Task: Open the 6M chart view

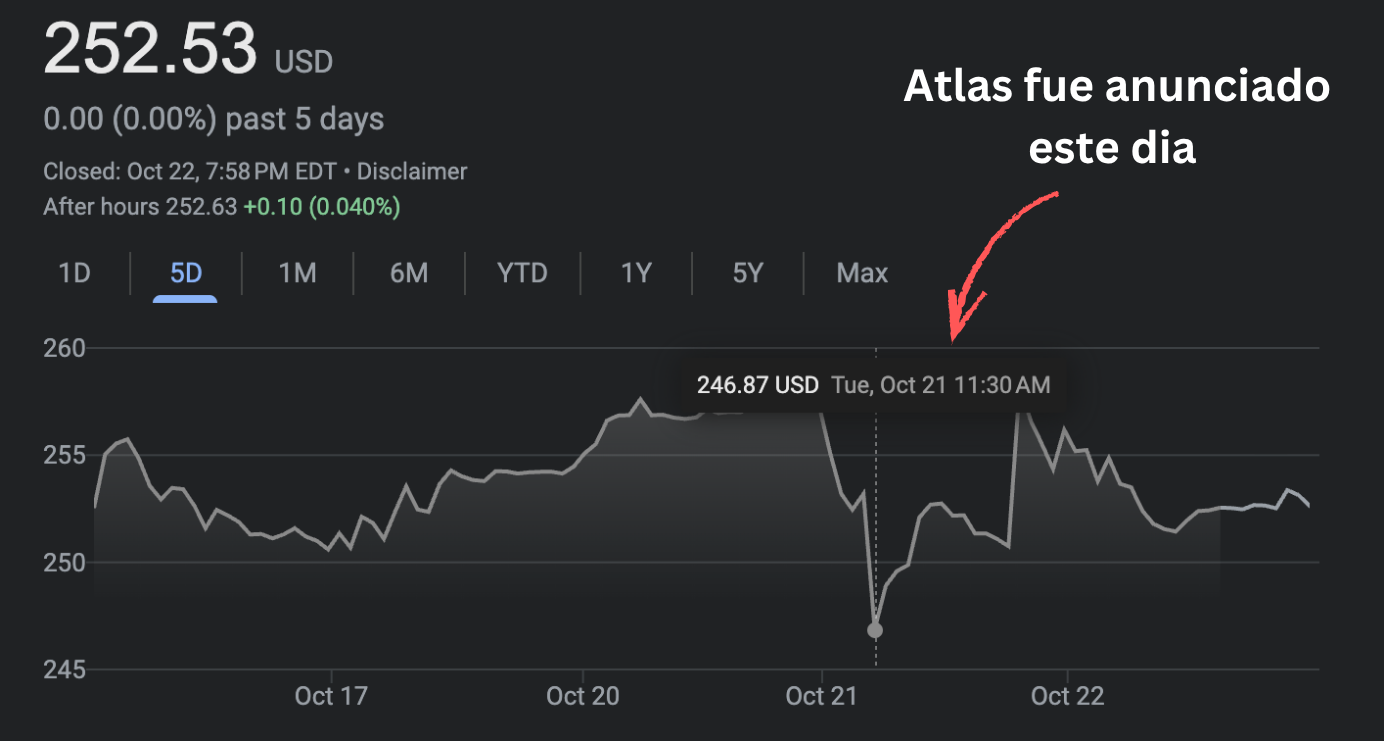Action: (x=409, y=273)
